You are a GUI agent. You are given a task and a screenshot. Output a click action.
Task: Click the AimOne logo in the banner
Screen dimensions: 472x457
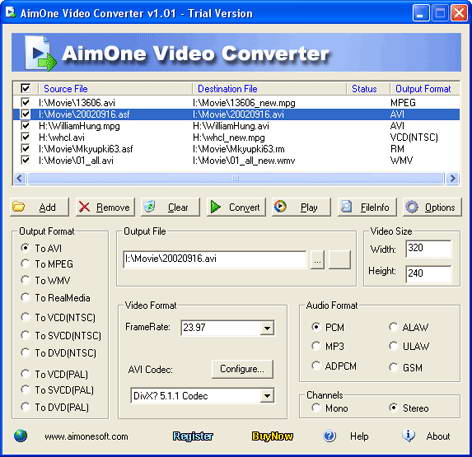click(41, 53)
